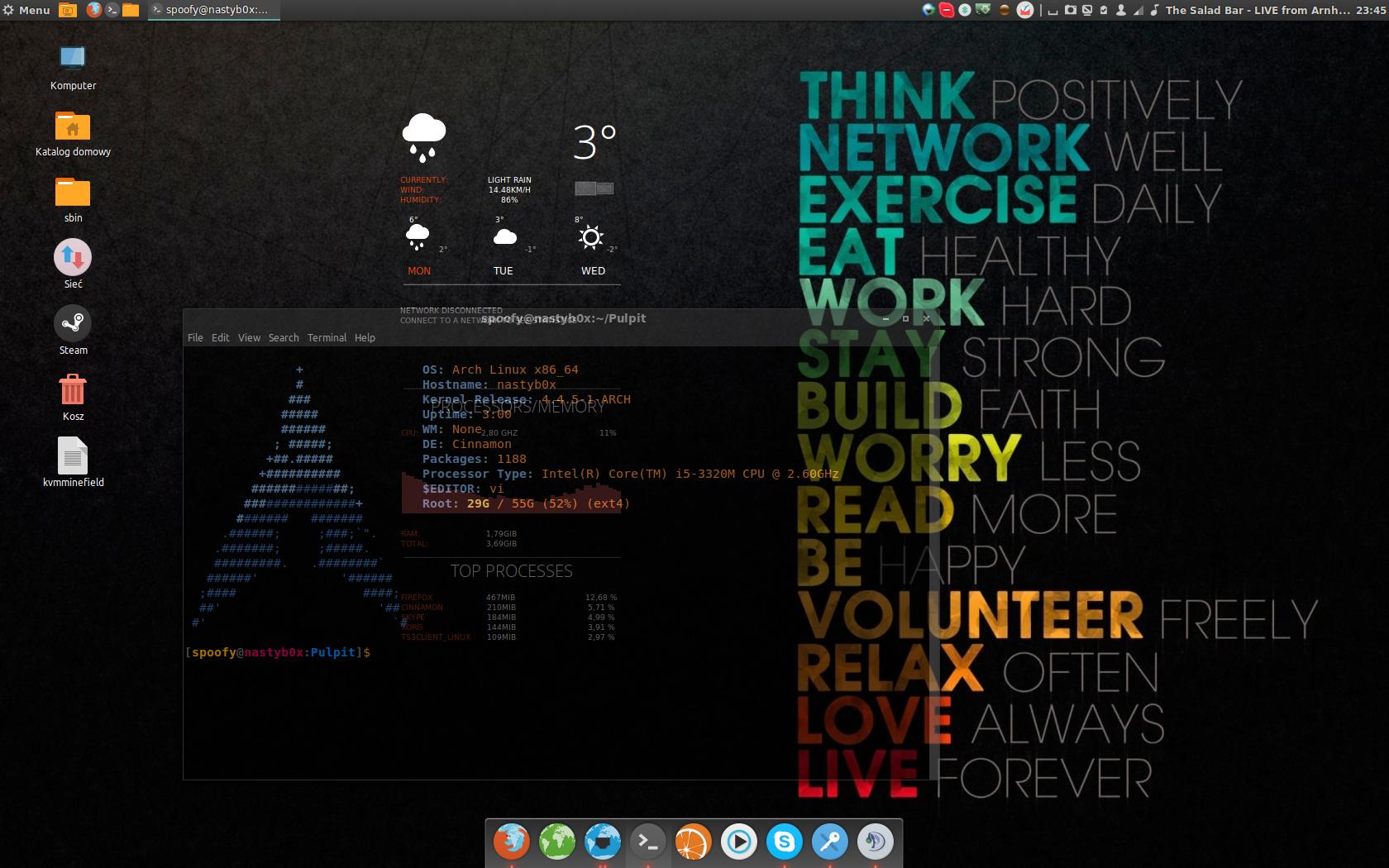Click the terminal icon in the dock
Image resolution: width=1389 pixels, height=868 pixels.
(x=648, y=842)
